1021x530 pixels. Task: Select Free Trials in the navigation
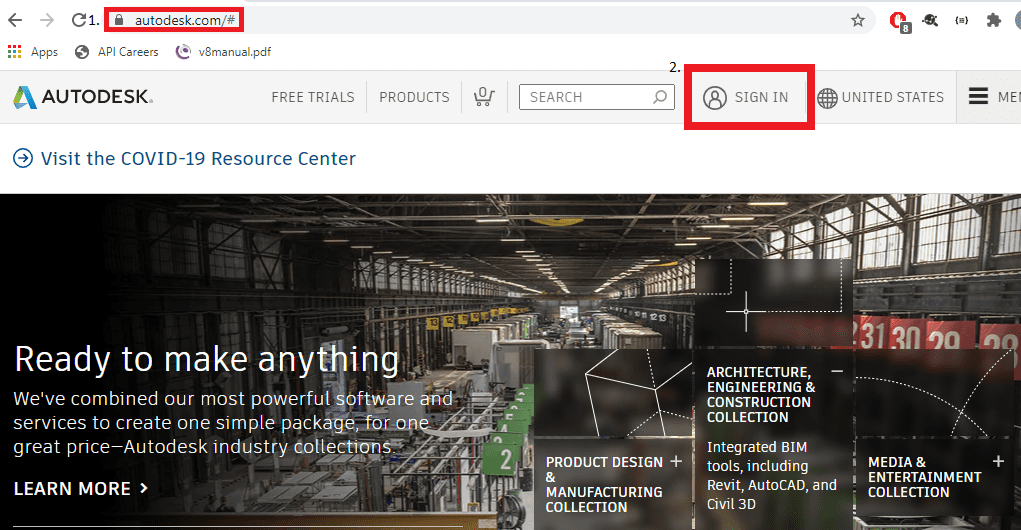pos(313,97)
